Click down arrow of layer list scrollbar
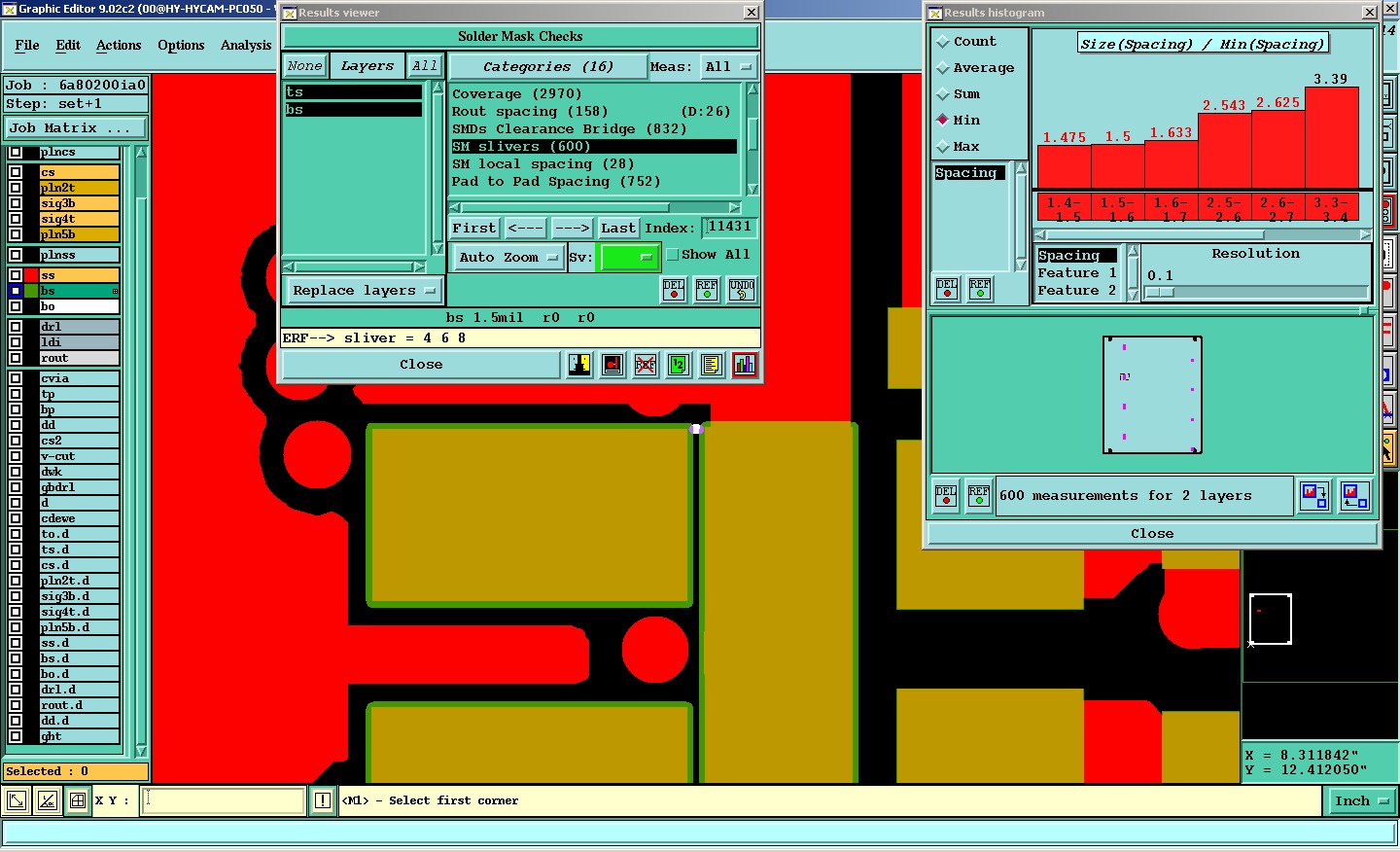The width and height of the screenshot is (1400, 852). [x=141, y=751]
